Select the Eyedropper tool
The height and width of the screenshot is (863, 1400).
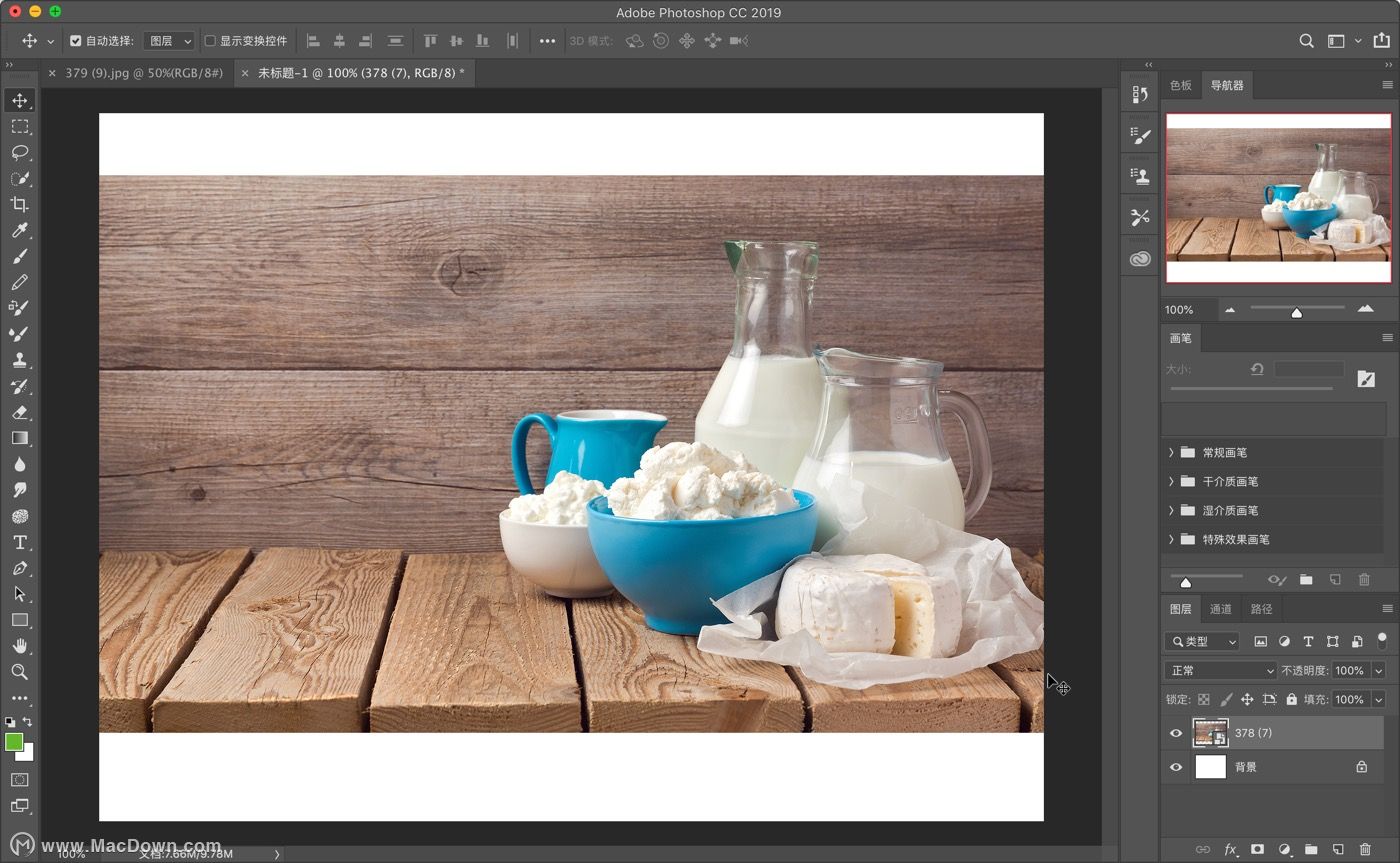[x=20, y=230]
